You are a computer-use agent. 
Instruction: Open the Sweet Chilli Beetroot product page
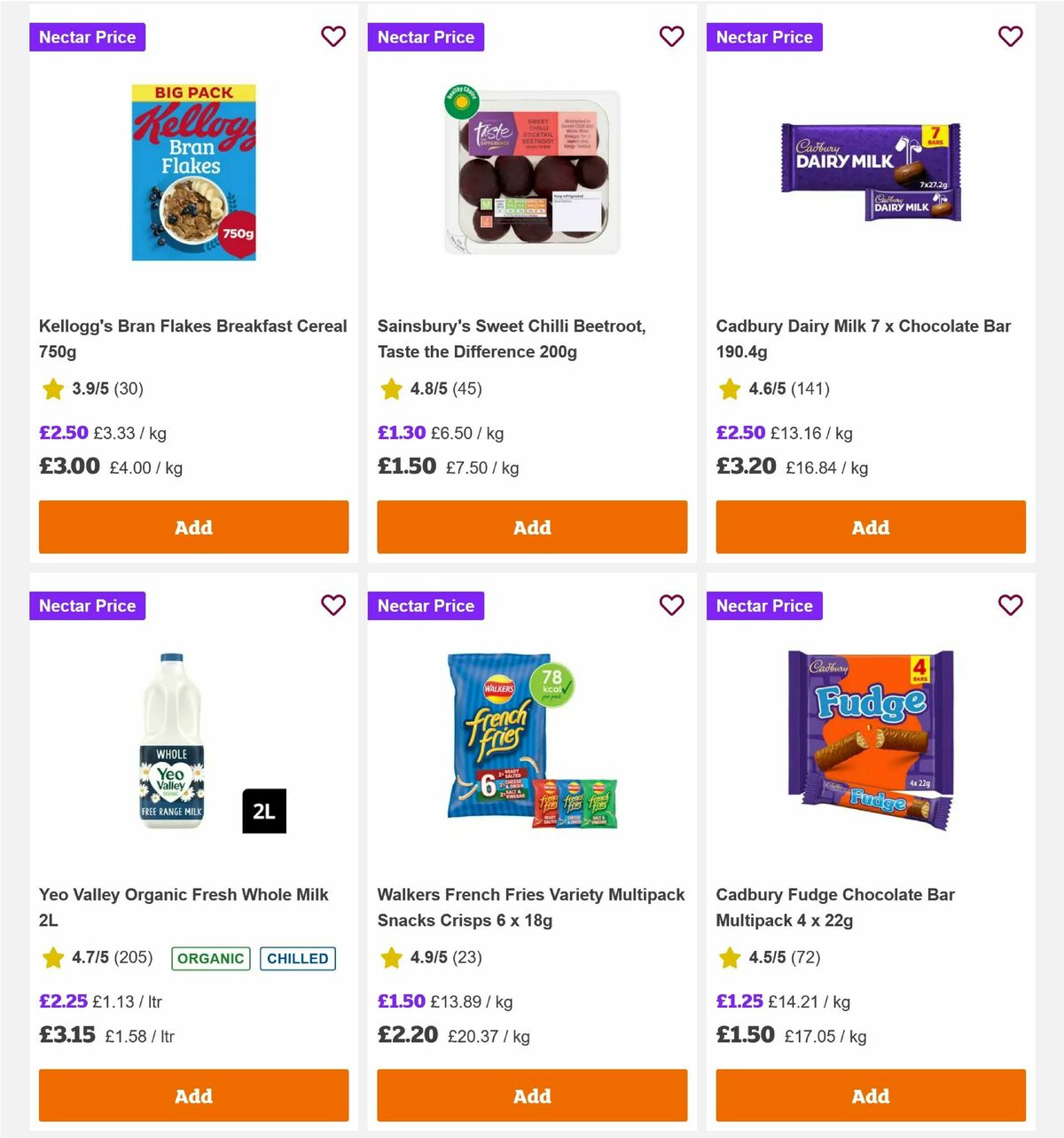(x=512, y=339)
